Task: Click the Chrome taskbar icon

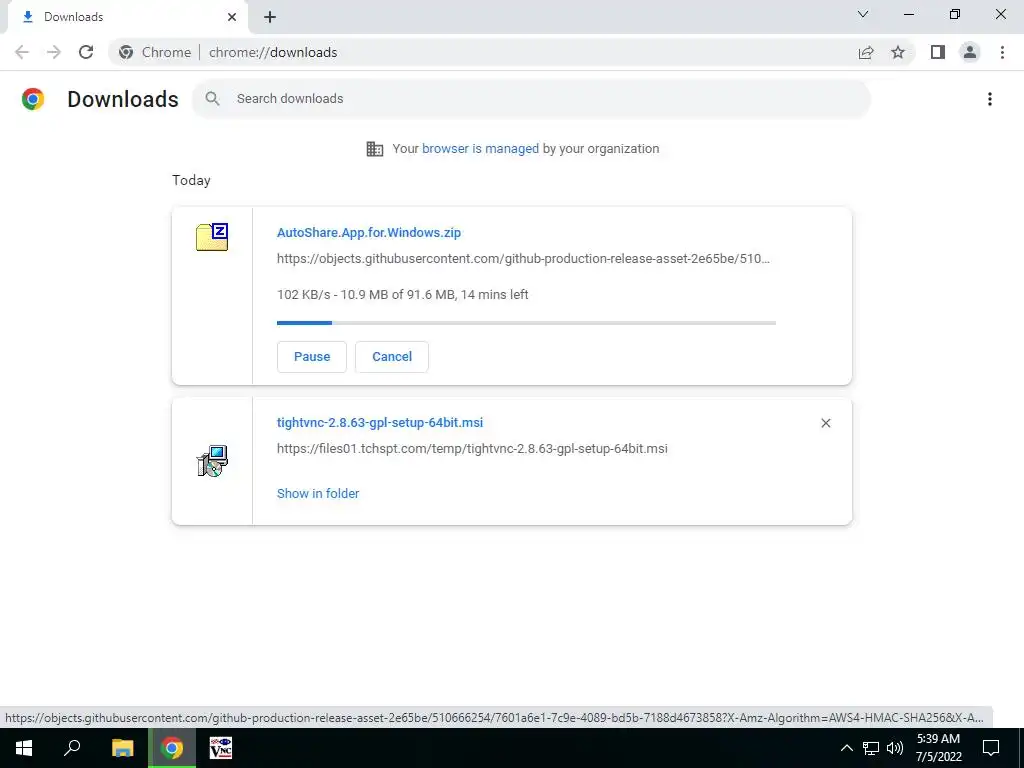Action: 172,748
